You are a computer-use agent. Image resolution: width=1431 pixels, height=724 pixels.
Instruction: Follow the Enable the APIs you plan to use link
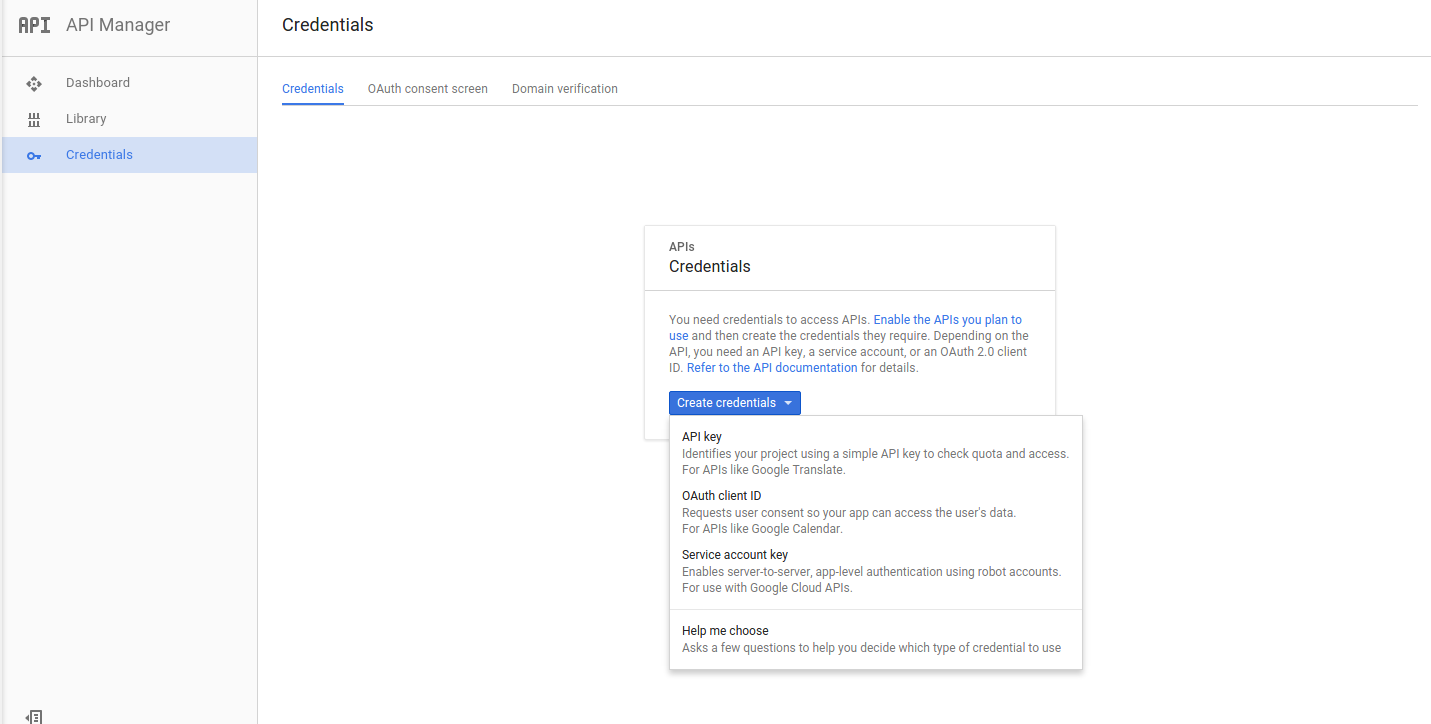pos(946,320)
